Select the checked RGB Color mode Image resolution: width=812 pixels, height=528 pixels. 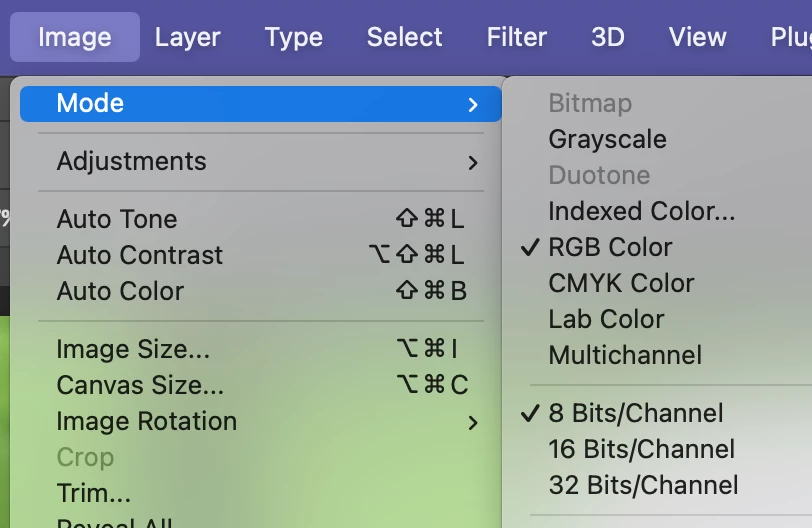[610, 247]
